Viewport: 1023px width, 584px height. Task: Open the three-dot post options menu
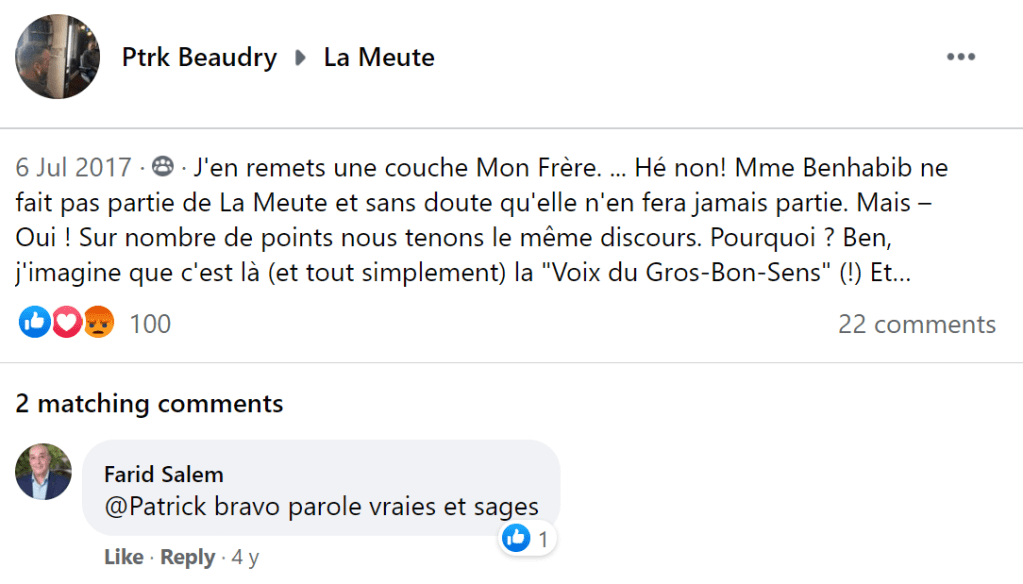[960, 57]
